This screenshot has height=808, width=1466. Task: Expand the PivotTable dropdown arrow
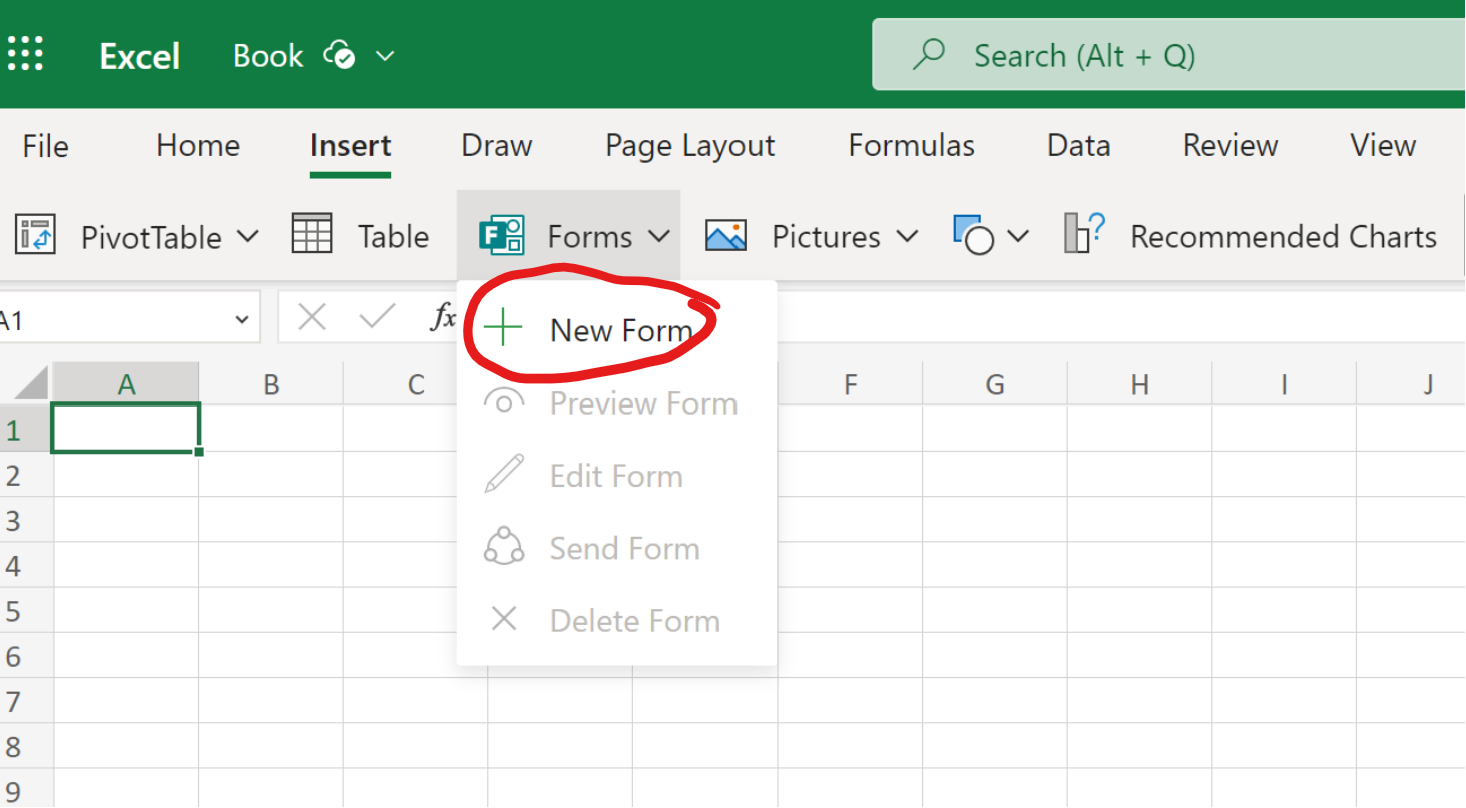[247, 237]
